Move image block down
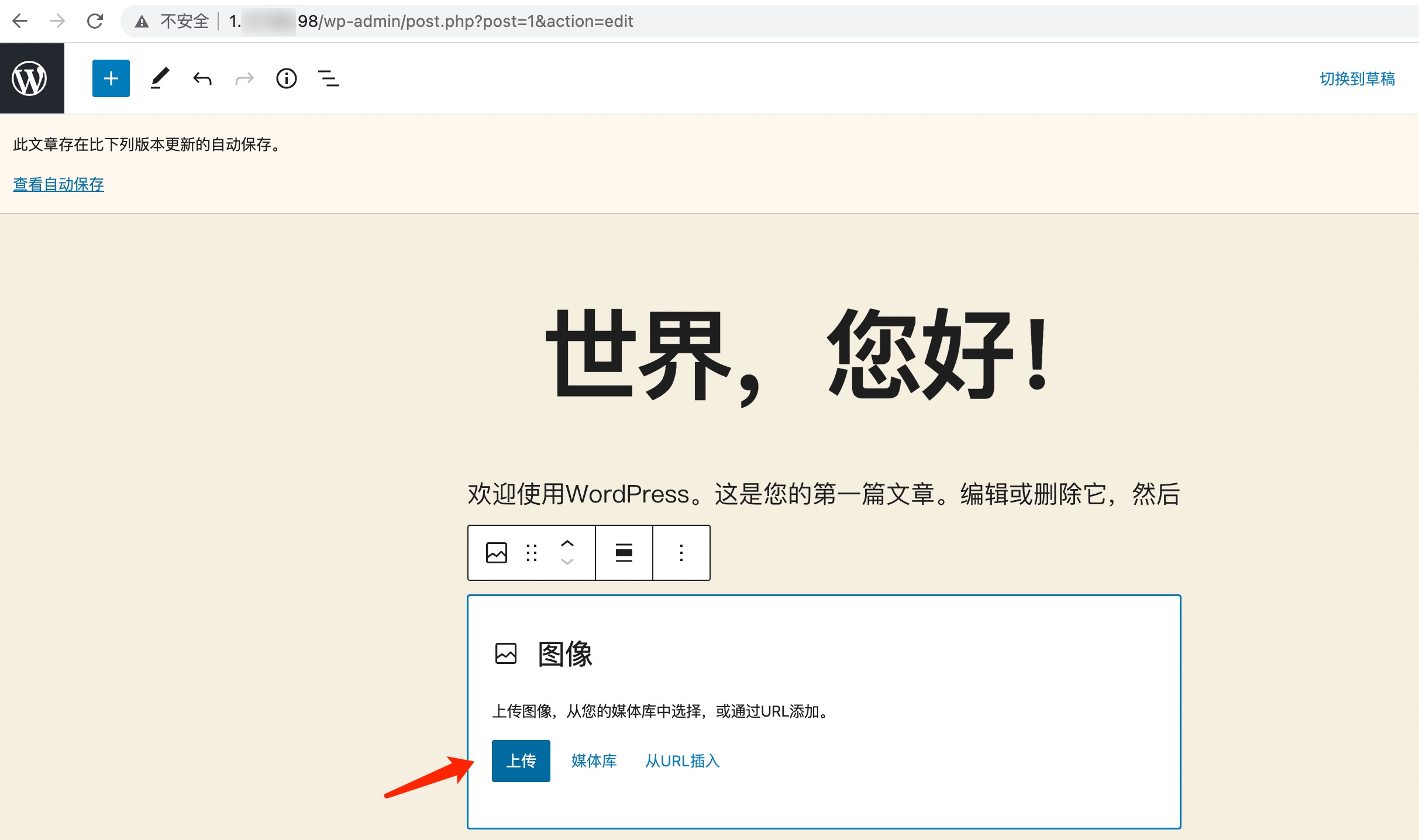Image resolution: width=1419 pixels, height=840 pixels. pyautogui.click(x=567, y=562)
